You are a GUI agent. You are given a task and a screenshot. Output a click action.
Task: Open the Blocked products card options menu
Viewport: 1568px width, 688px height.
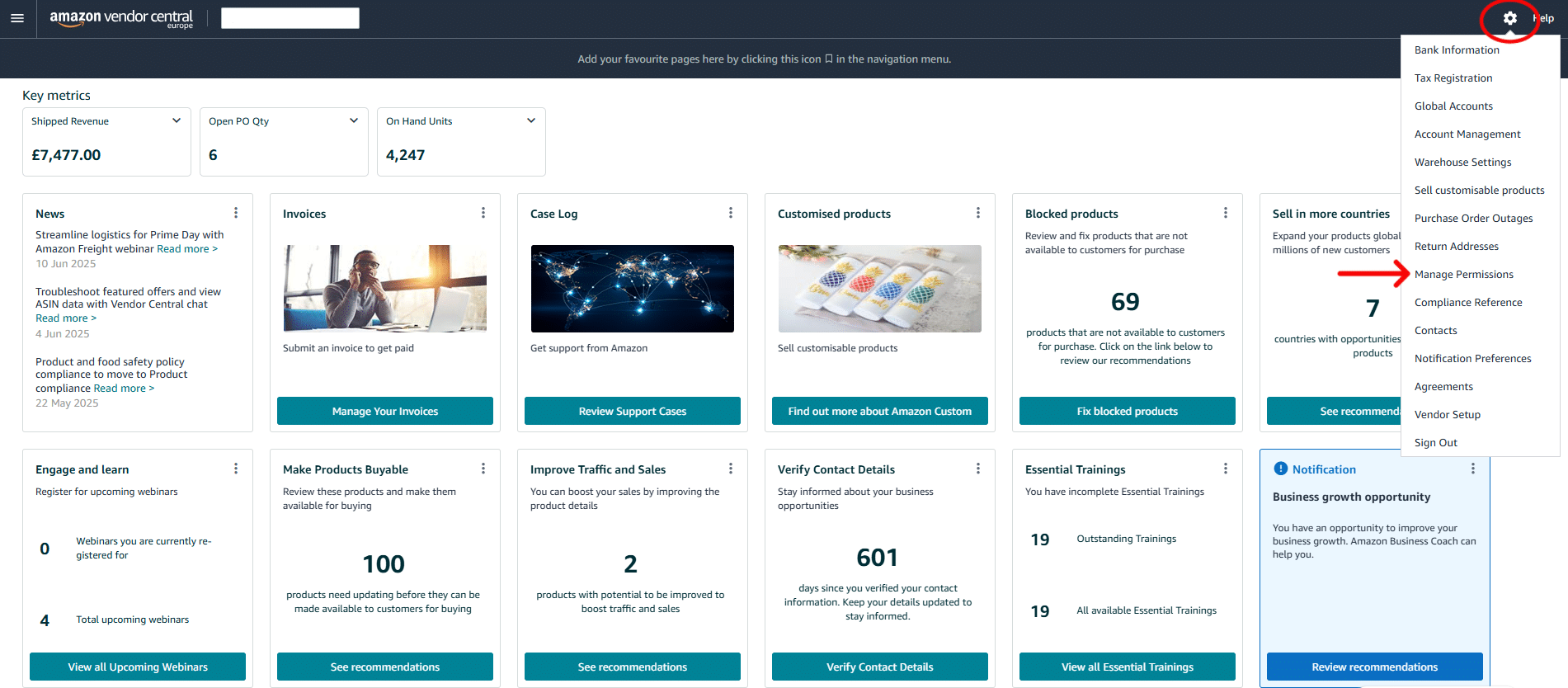(1226, 213)
